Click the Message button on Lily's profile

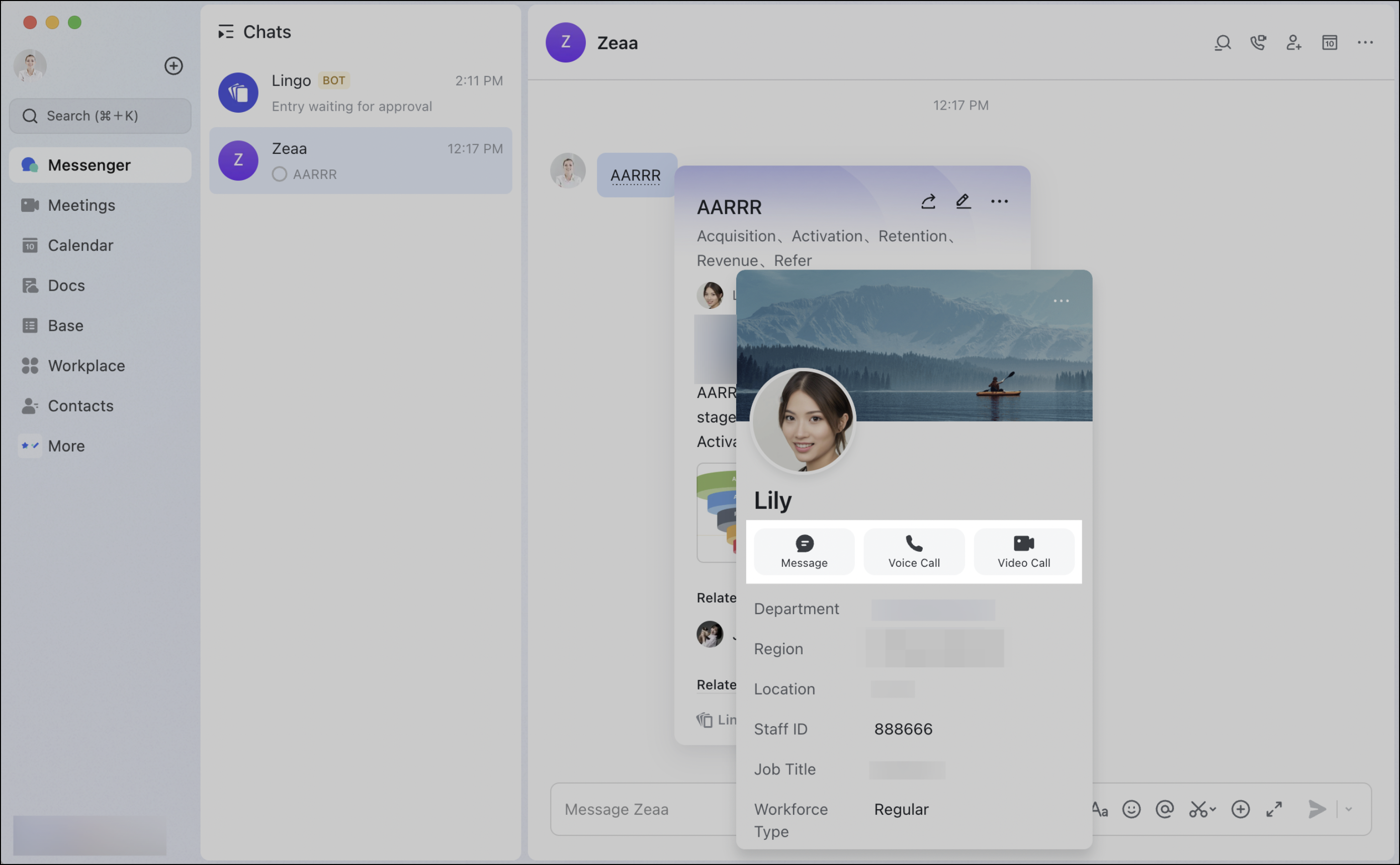[x=804, y=552]
